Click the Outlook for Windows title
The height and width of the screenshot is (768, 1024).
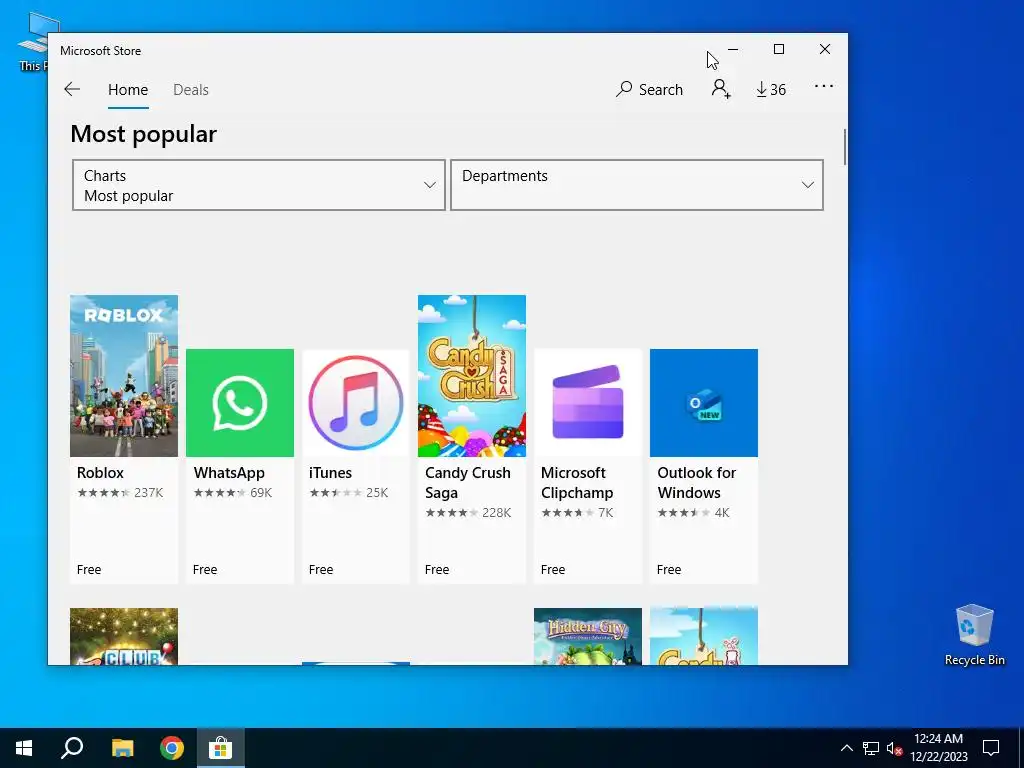point(697,483)
